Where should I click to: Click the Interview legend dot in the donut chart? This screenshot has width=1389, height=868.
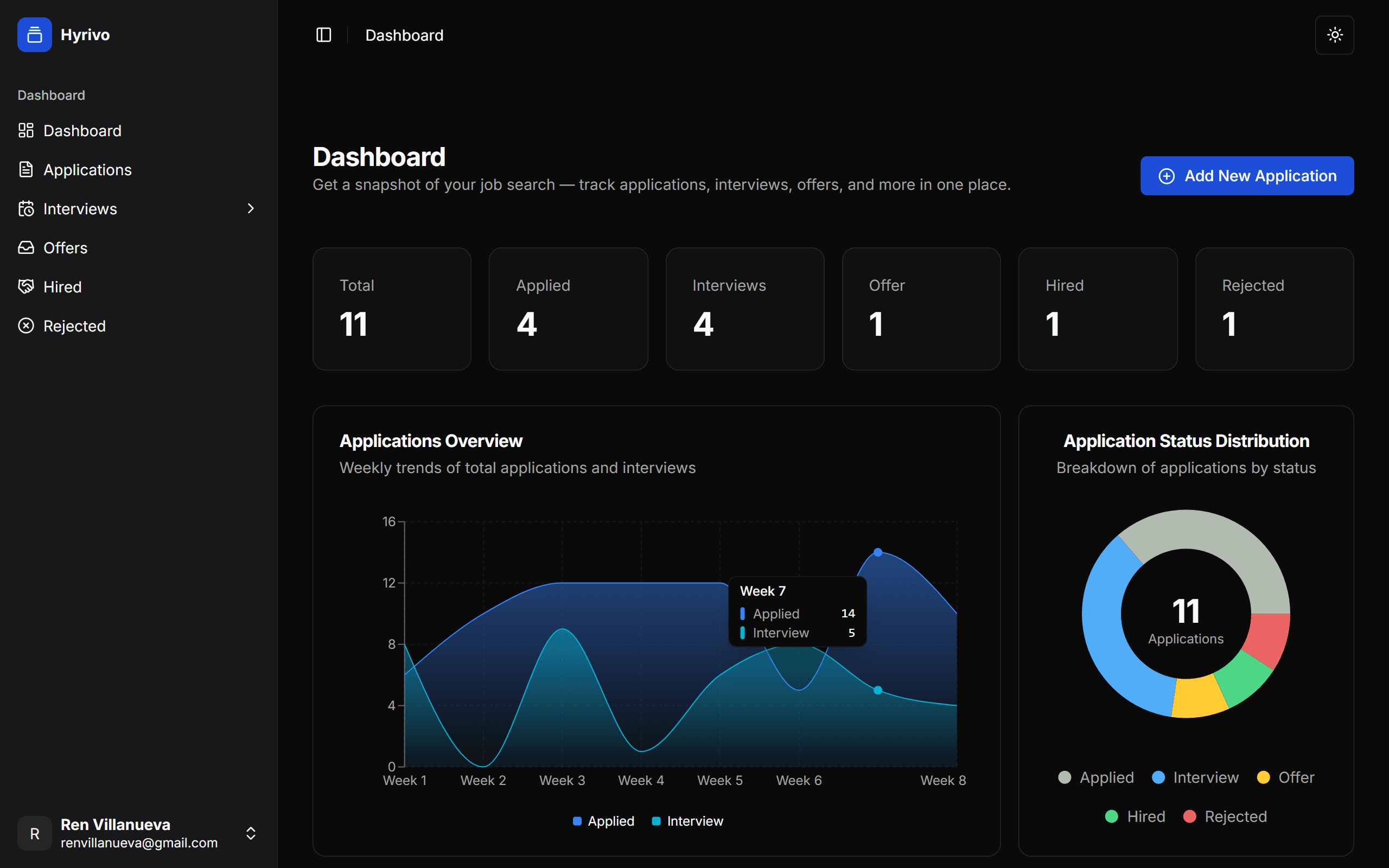(1158, 777)
